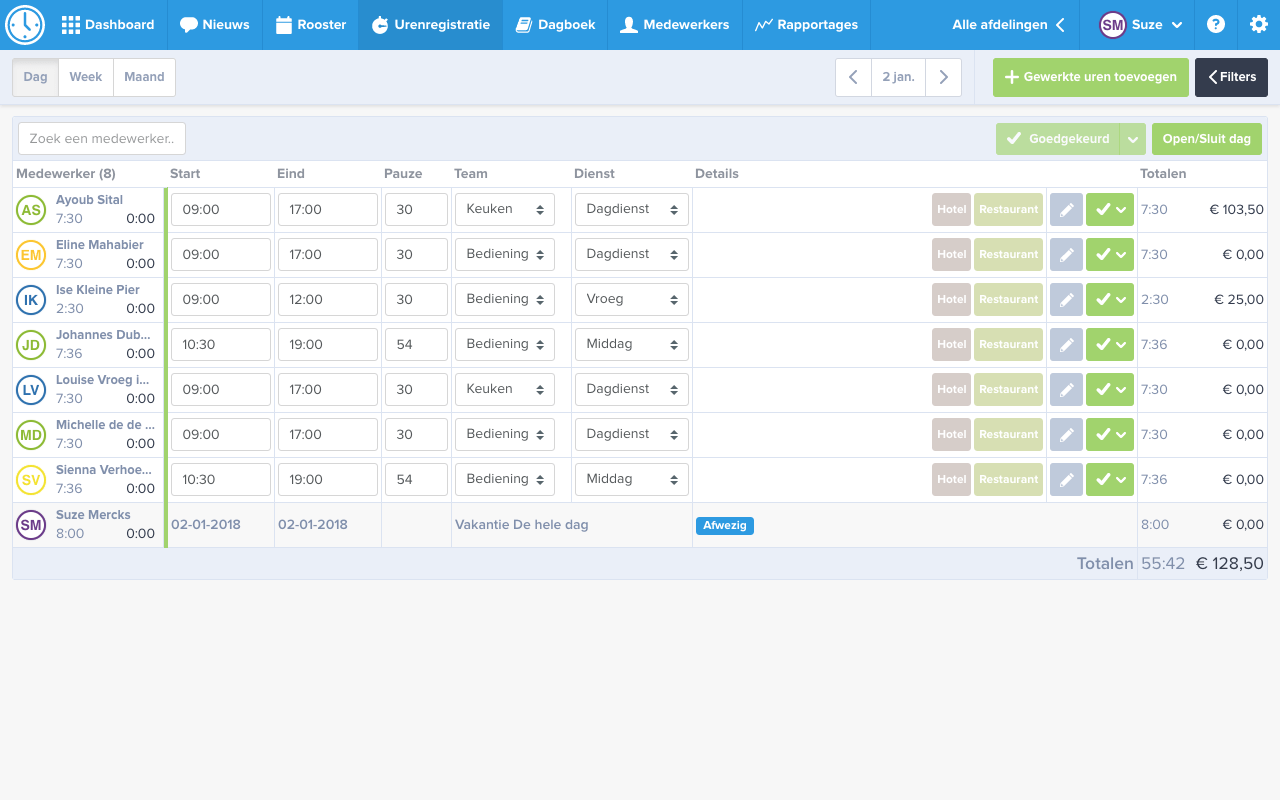The width and height of the screenshot is (1280, 800).
Task: Open Suze user account menu
Action: click(x=1141, y=25)
